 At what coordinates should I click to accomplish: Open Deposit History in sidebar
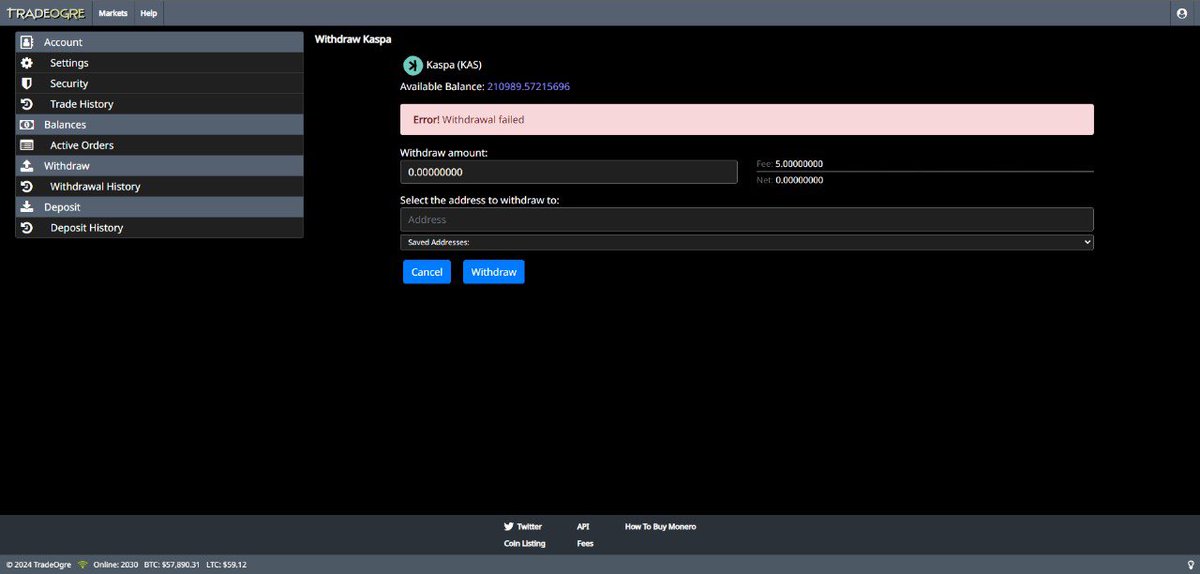pyautogui.click(x=159, y=228)
